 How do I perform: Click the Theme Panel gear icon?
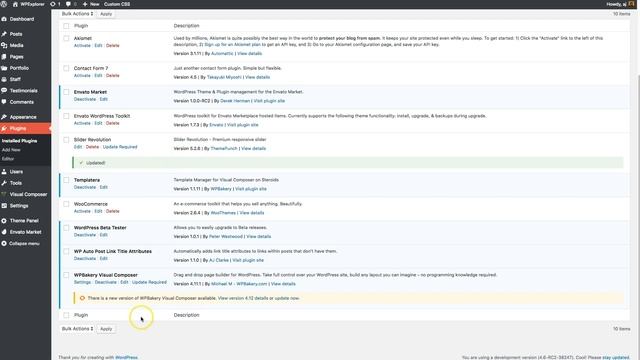[4, 221]
